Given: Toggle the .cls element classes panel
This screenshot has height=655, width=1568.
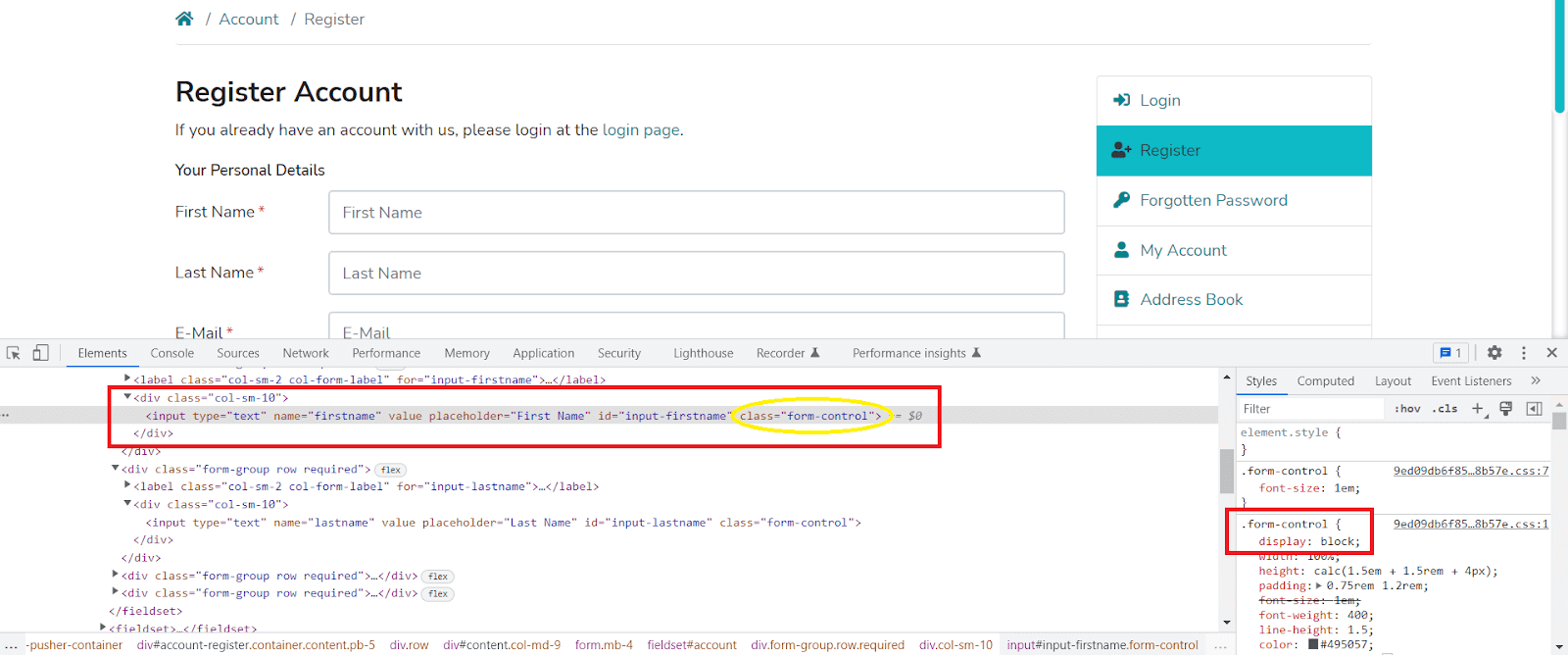Looking at the screenshot, I should tap(1445, 409).
